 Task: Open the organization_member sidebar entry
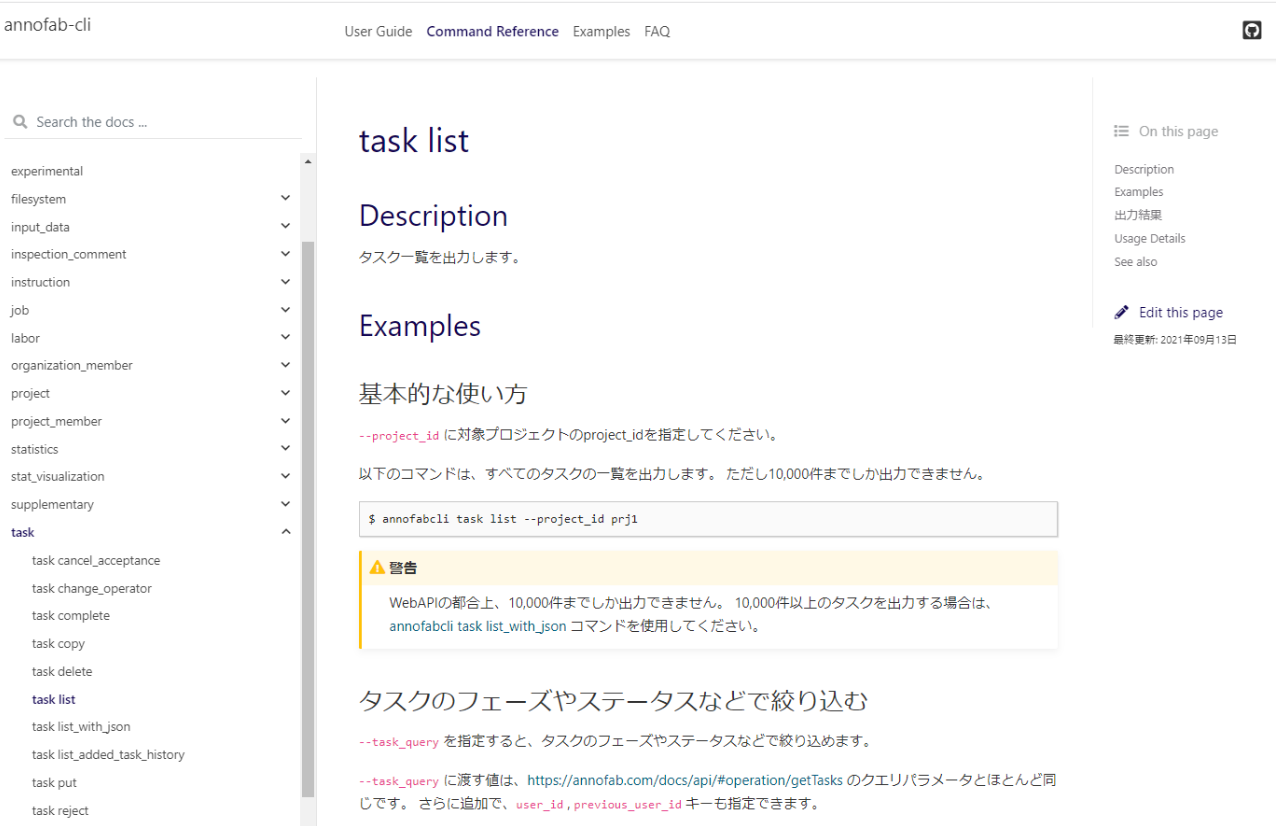pyautogui.click(x=72, y=365)
